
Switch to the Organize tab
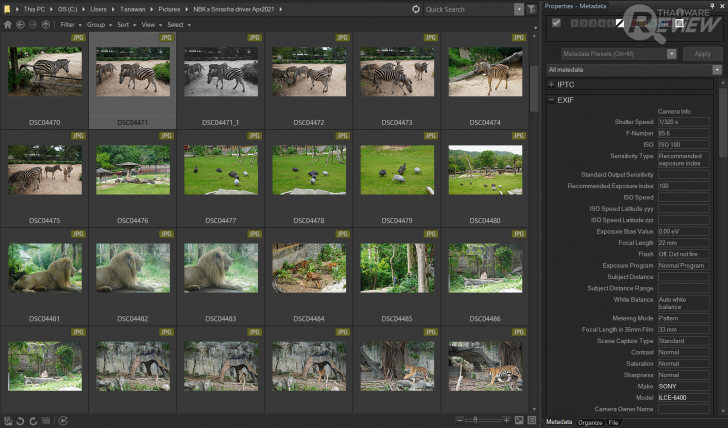point(590,423)
